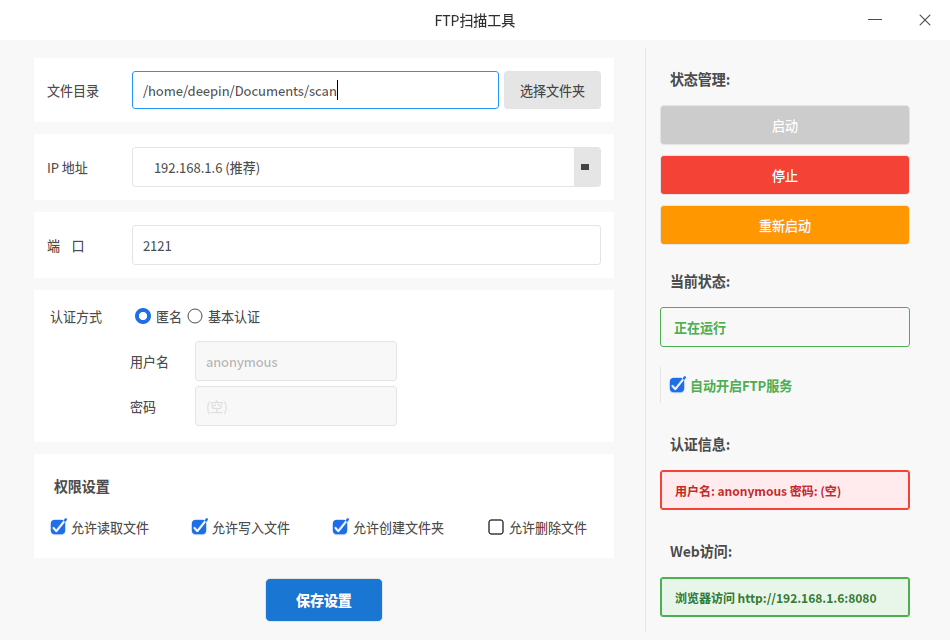Click the blue 保存设置 button

click(x=324, y=600)
